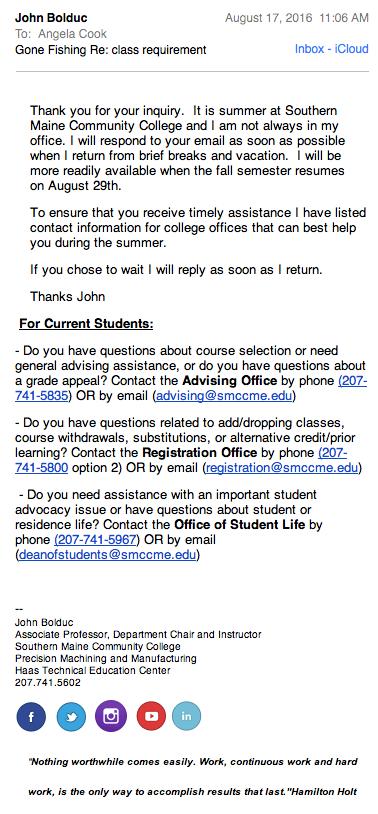
Task: Call Student Life number 207-741-5967
Action: [x=97, y=539]
